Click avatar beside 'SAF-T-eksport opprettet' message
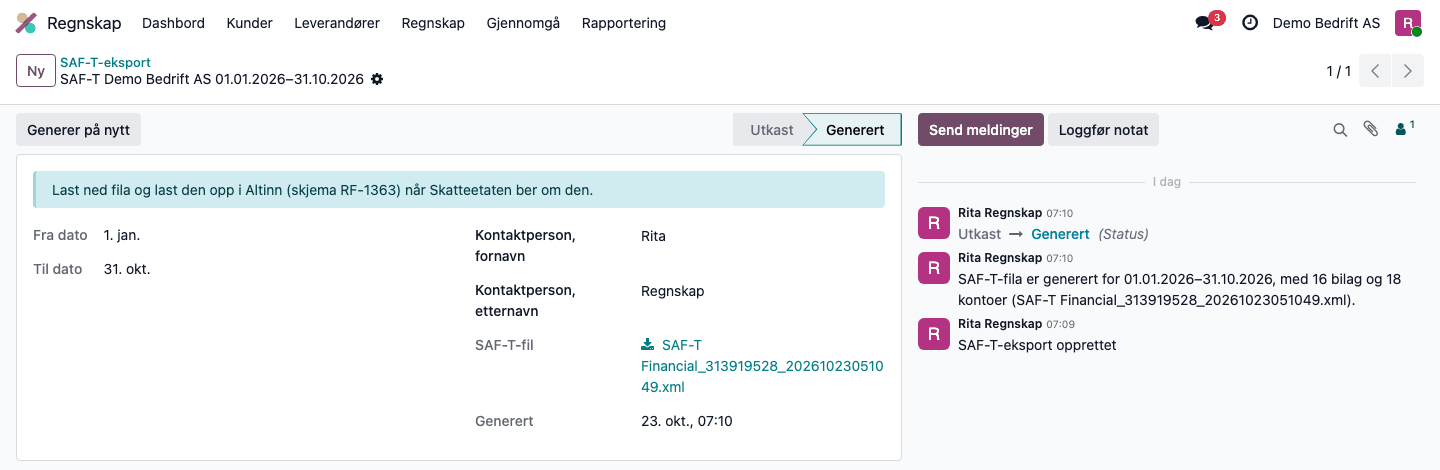 934,333
